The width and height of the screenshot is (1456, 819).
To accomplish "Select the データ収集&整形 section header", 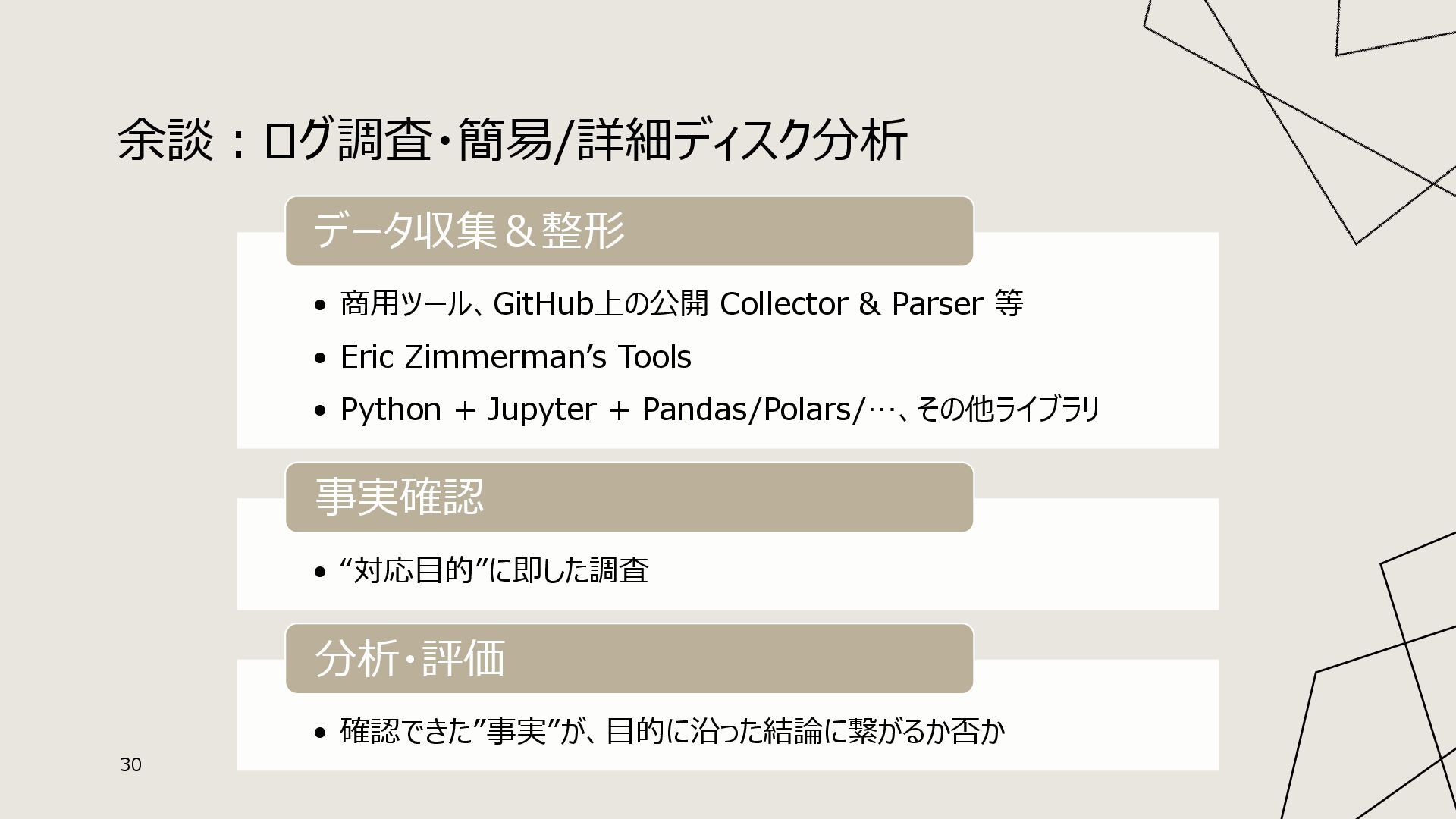I will (x=629, y=231).
